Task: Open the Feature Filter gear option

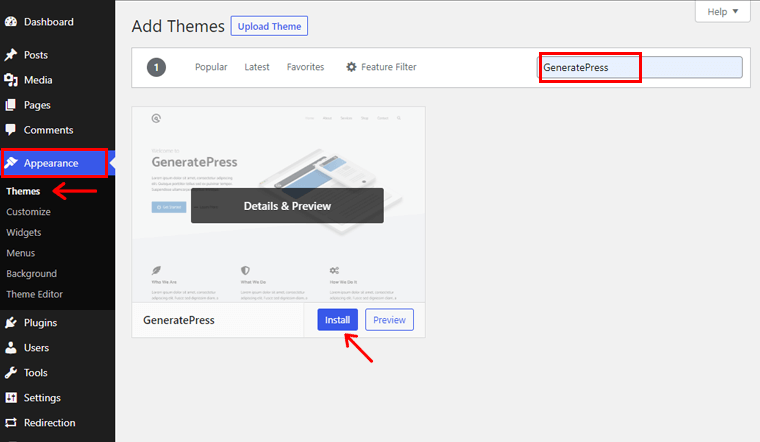Action: coord(381,67)
